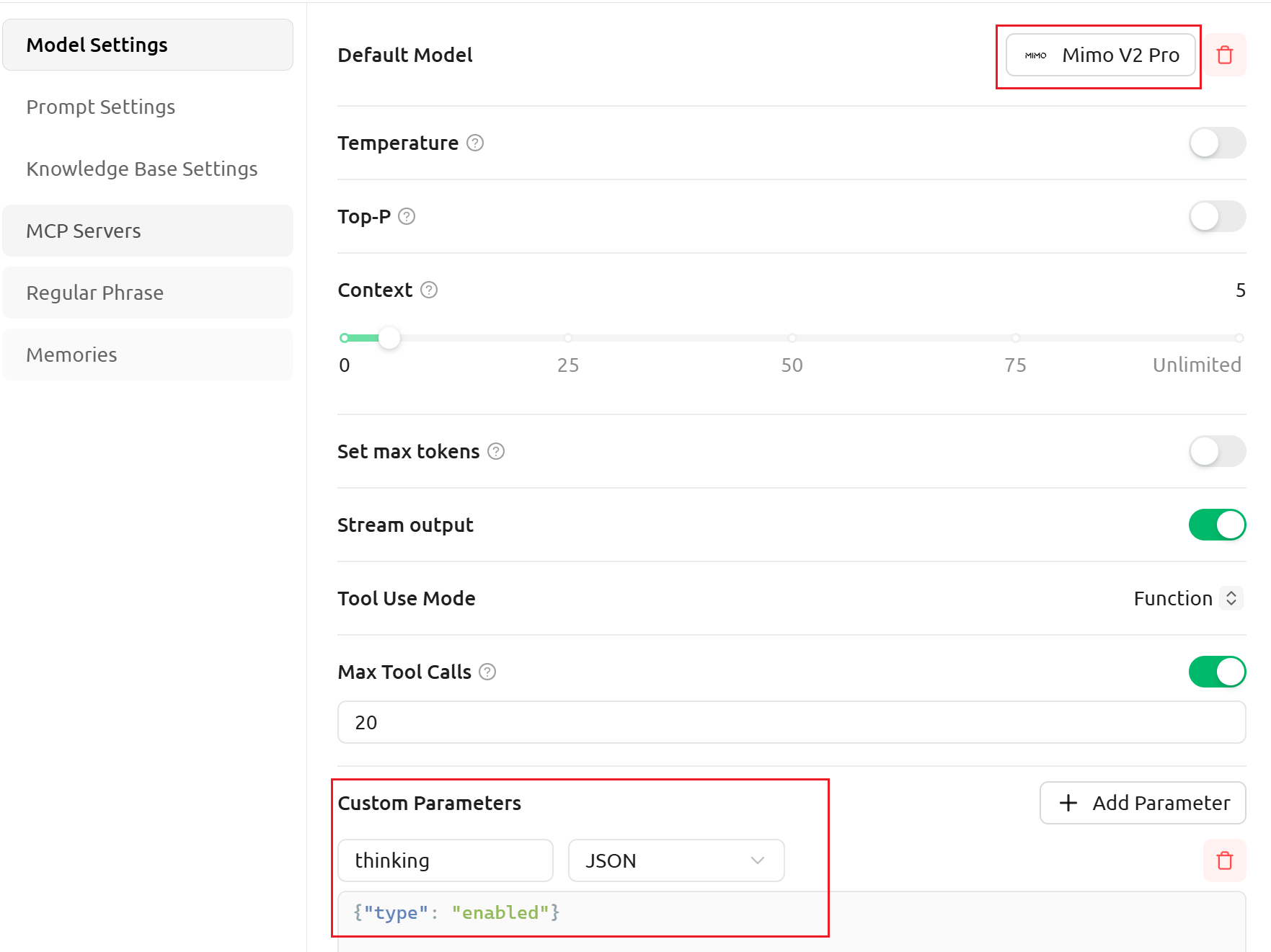This screenshot has height=952, width=1271.
Task: Enable the Top-P toggle
Action: 1217,216
